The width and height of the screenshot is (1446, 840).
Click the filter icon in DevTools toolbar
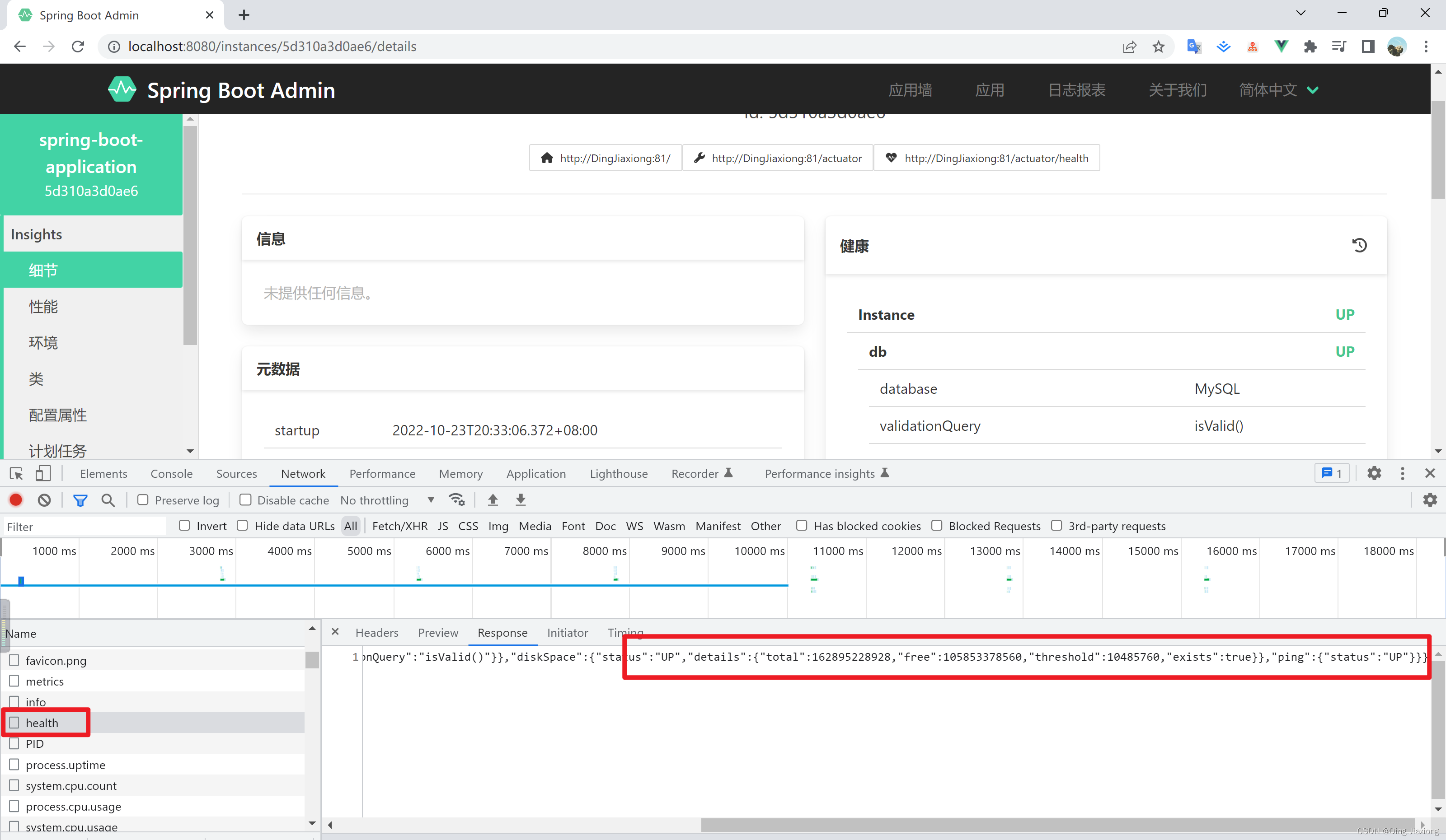coord(80,500)
